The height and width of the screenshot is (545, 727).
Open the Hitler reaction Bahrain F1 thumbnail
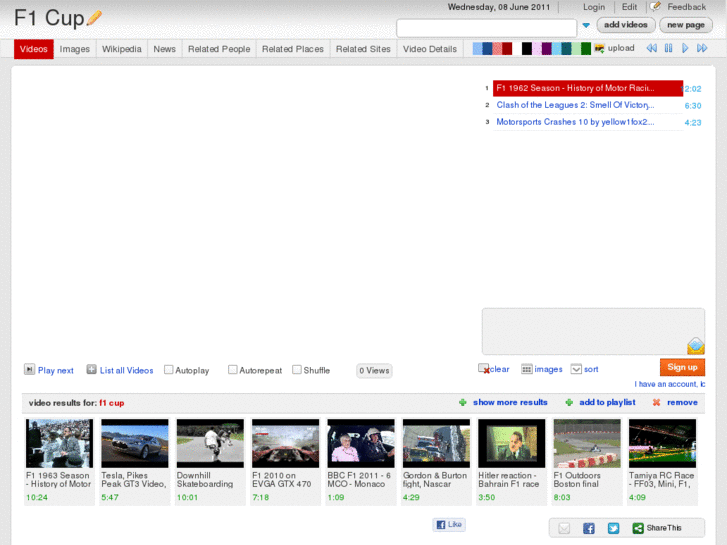pos(512,443)
